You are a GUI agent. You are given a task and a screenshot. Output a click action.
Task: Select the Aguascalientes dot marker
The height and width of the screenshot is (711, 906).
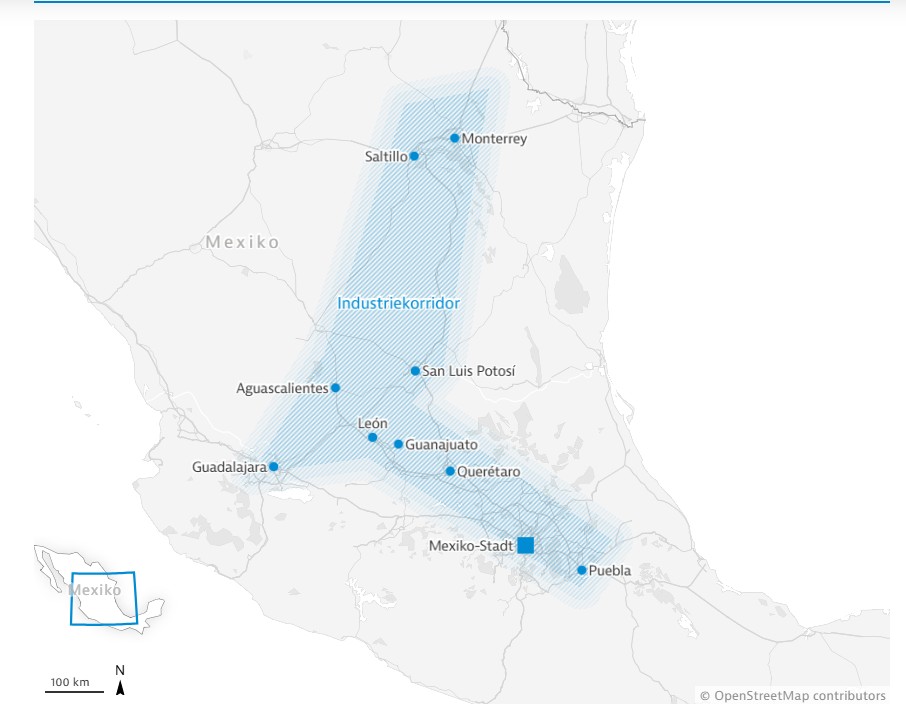(335, 388)
